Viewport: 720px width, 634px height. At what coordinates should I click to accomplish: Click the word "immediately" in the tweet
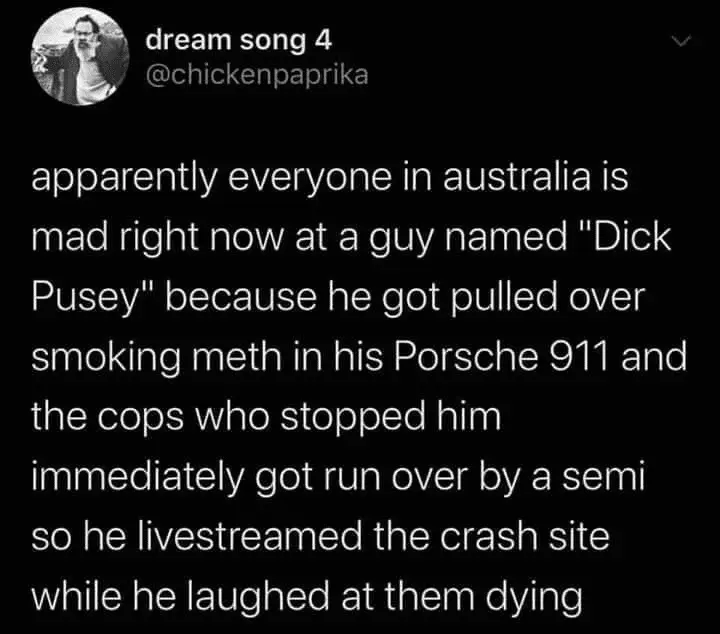(x=137, y=477)
